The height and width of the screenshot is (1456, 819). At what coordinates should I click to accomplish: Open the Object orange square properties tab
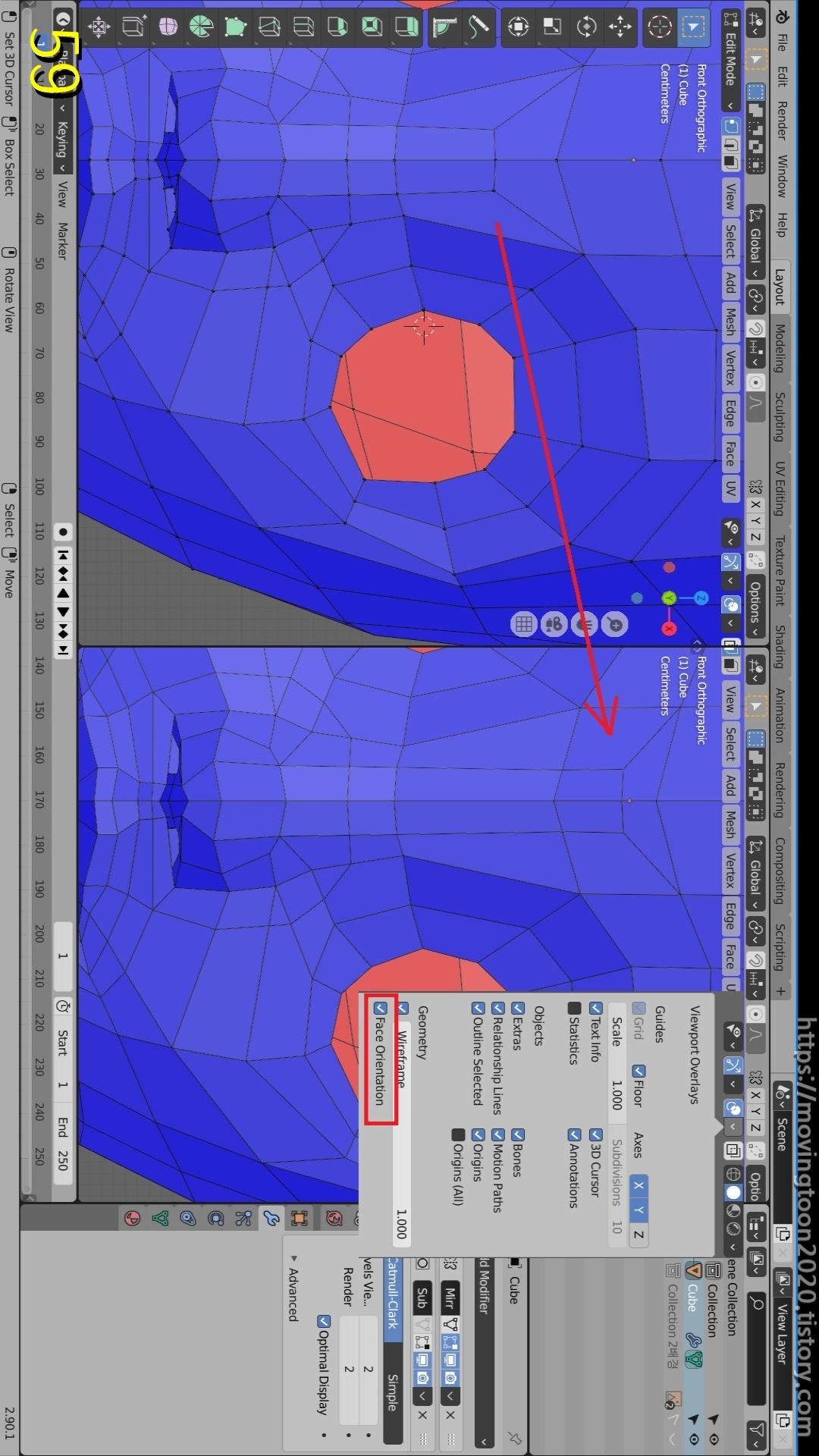300,1219
